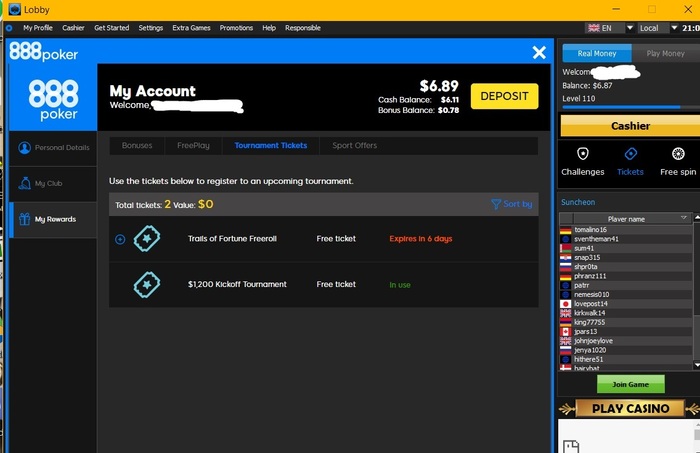Screen dimensions: 700x453
Task: Close the My Account panel with X
Action: pyautogui.click(x=539, y=53)
